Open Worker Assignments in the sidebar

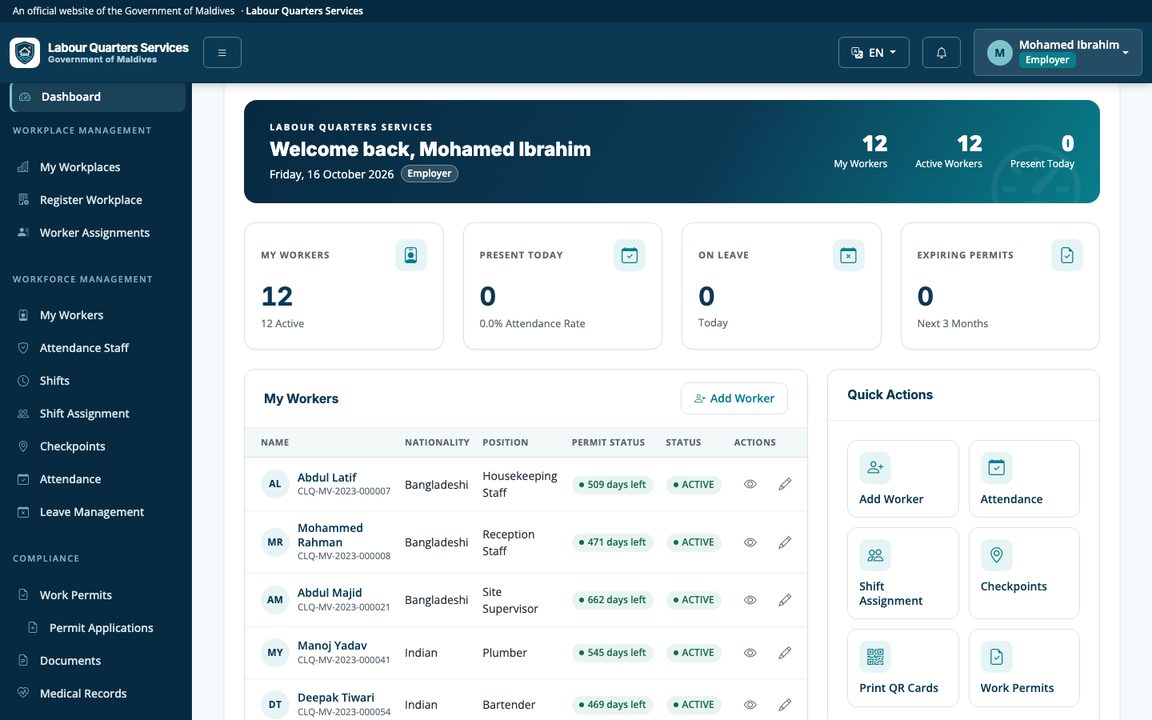[96, 233]
